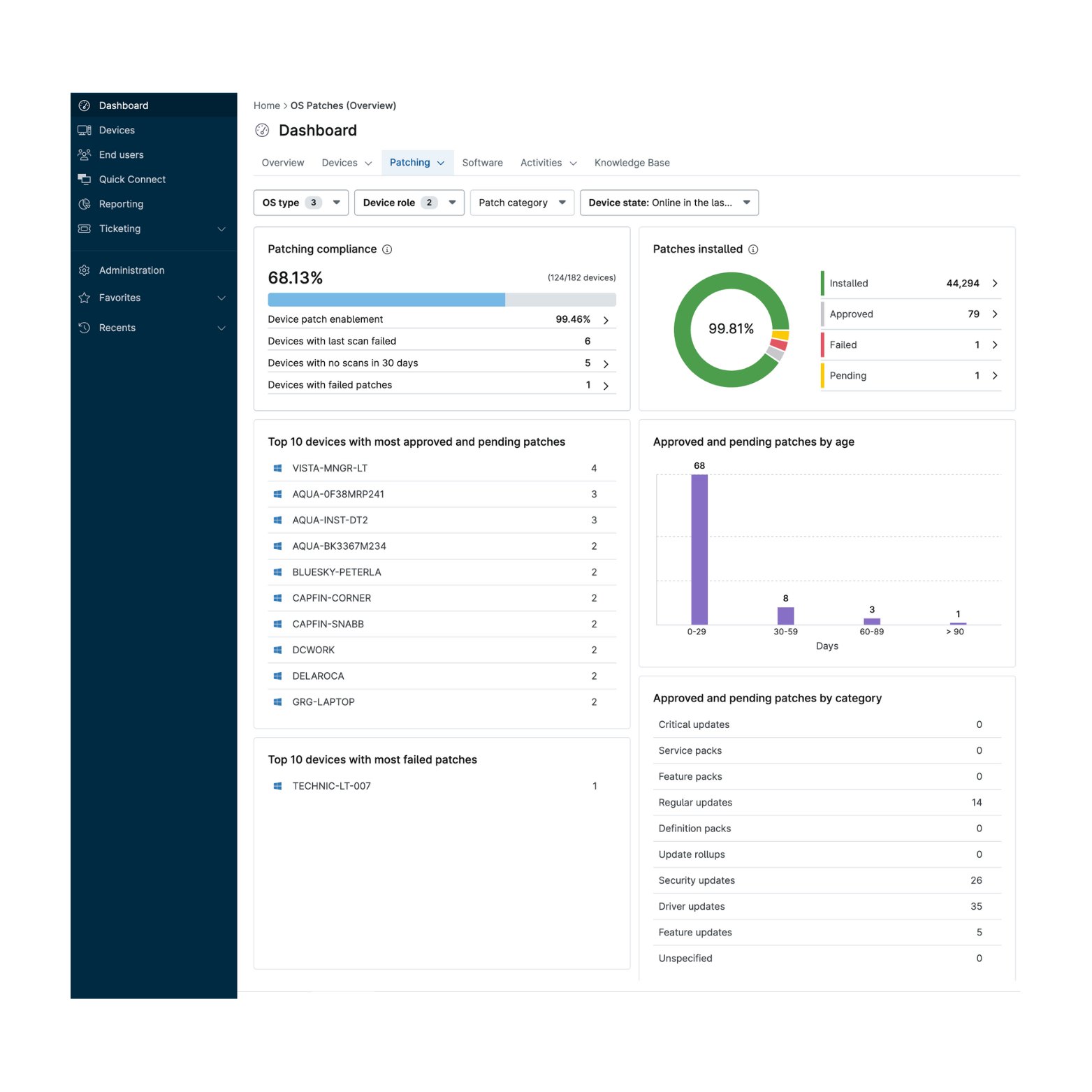Click the 0-29 days bar in the chart

point(699,549)
